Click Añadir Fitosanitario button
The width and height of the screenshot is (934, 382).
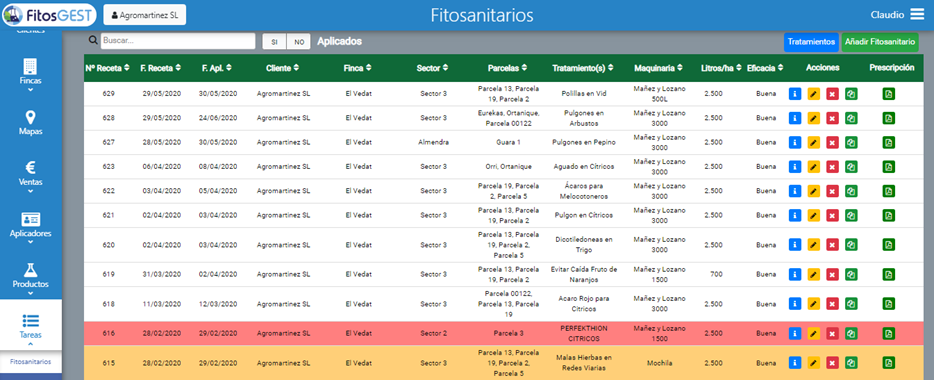click(x=880, y=42)
